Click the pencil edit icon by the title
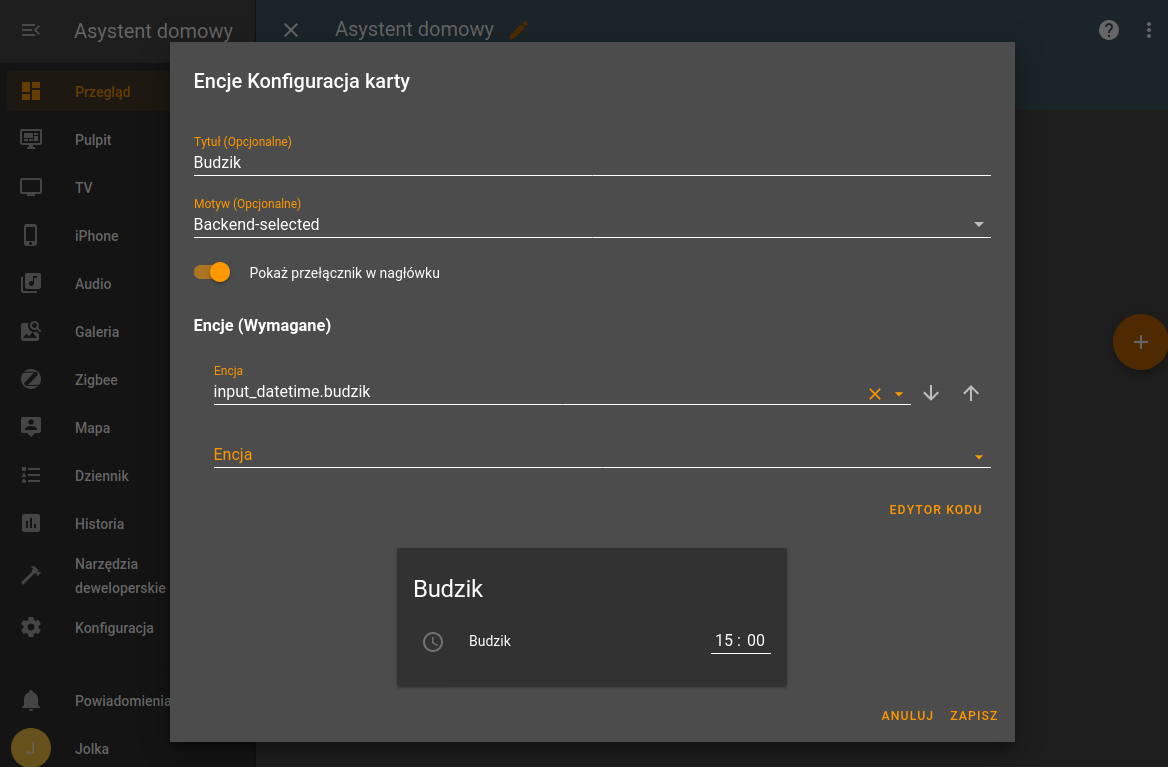Screen dimensions: 1168x767 (x=518, y=30)
